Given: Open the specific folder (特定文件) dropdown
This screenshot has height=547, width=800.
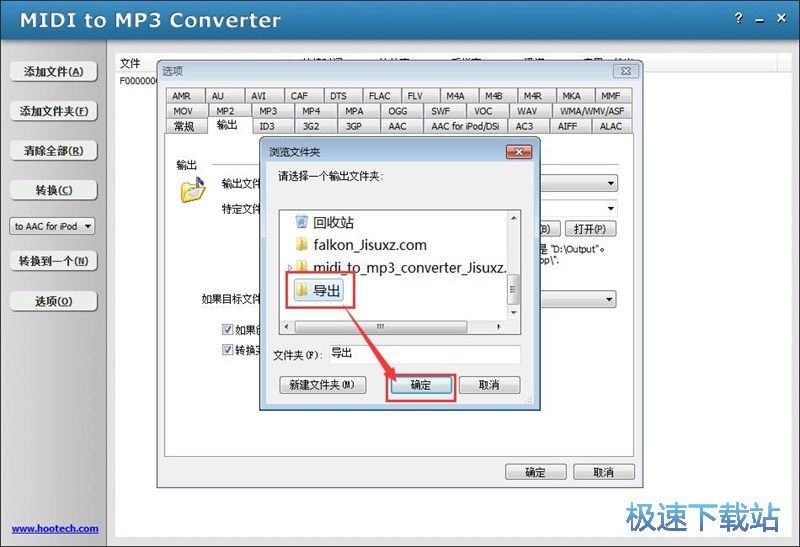Looking at the screenshot, I should click(x=611, y=208).
